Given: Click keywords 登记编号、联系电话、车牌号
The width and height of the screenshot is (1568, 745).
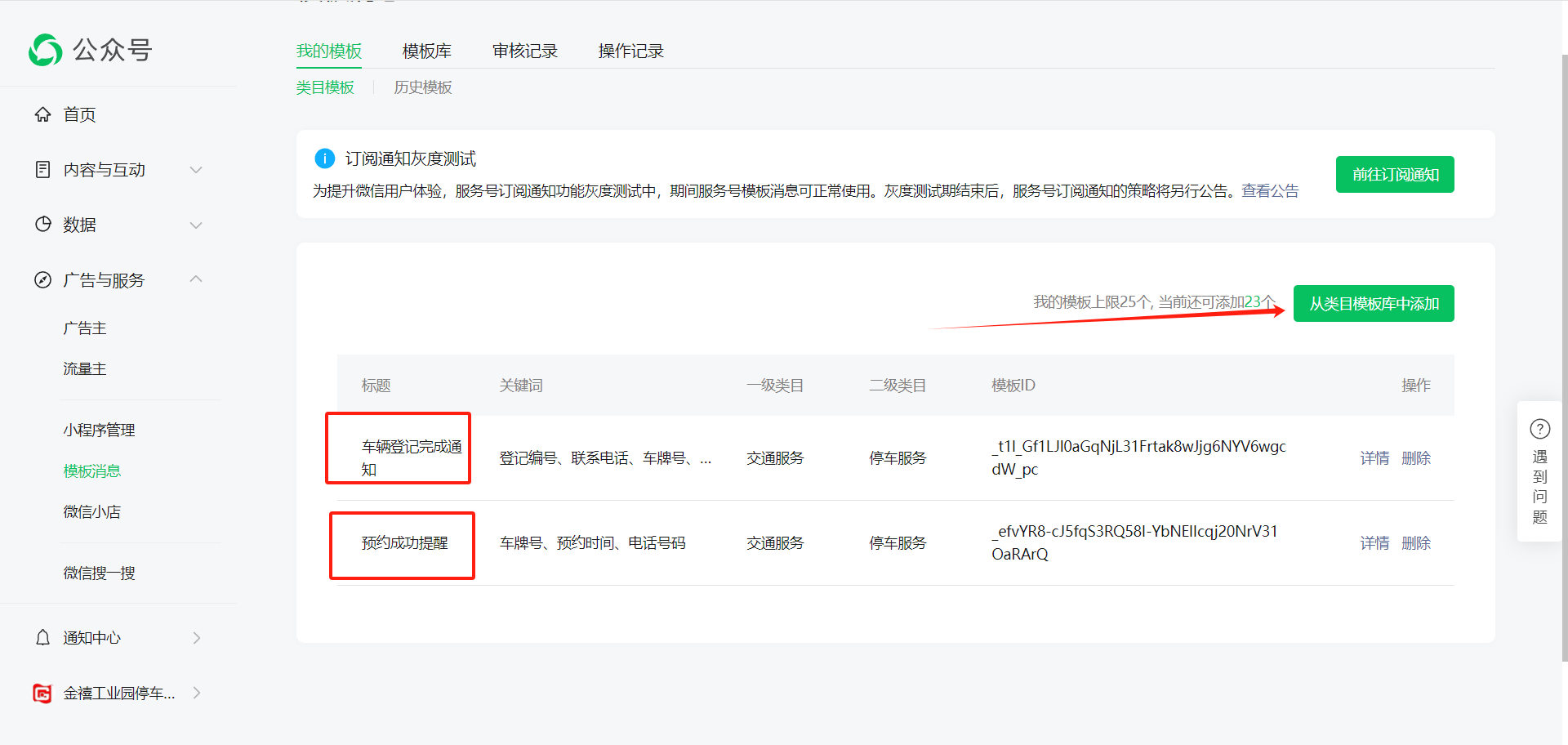Looking at the screenshot, I should click(605, 458).
